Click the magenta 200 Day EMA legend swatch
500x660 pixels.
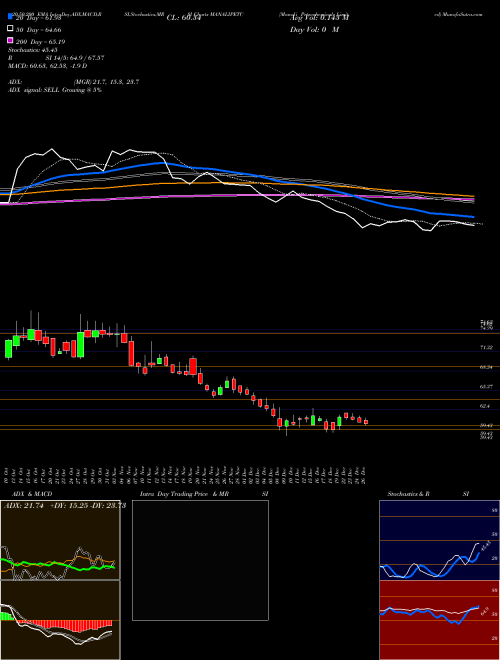(x=10, y=41)
